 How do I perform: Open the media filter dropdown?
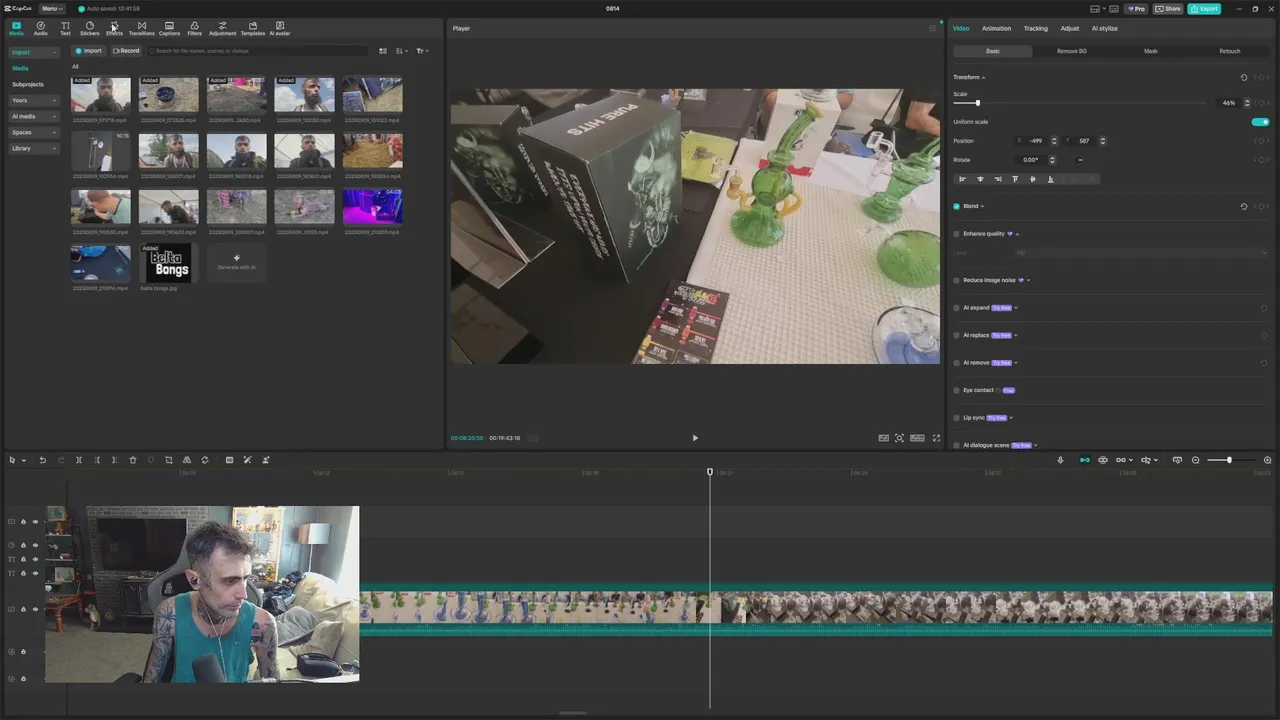pos(422,51)
